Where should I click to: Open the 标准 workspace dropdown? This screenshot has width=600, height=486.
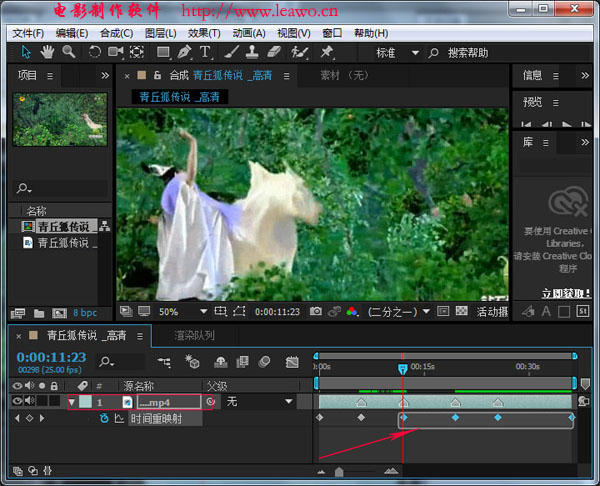pos(415,52)
